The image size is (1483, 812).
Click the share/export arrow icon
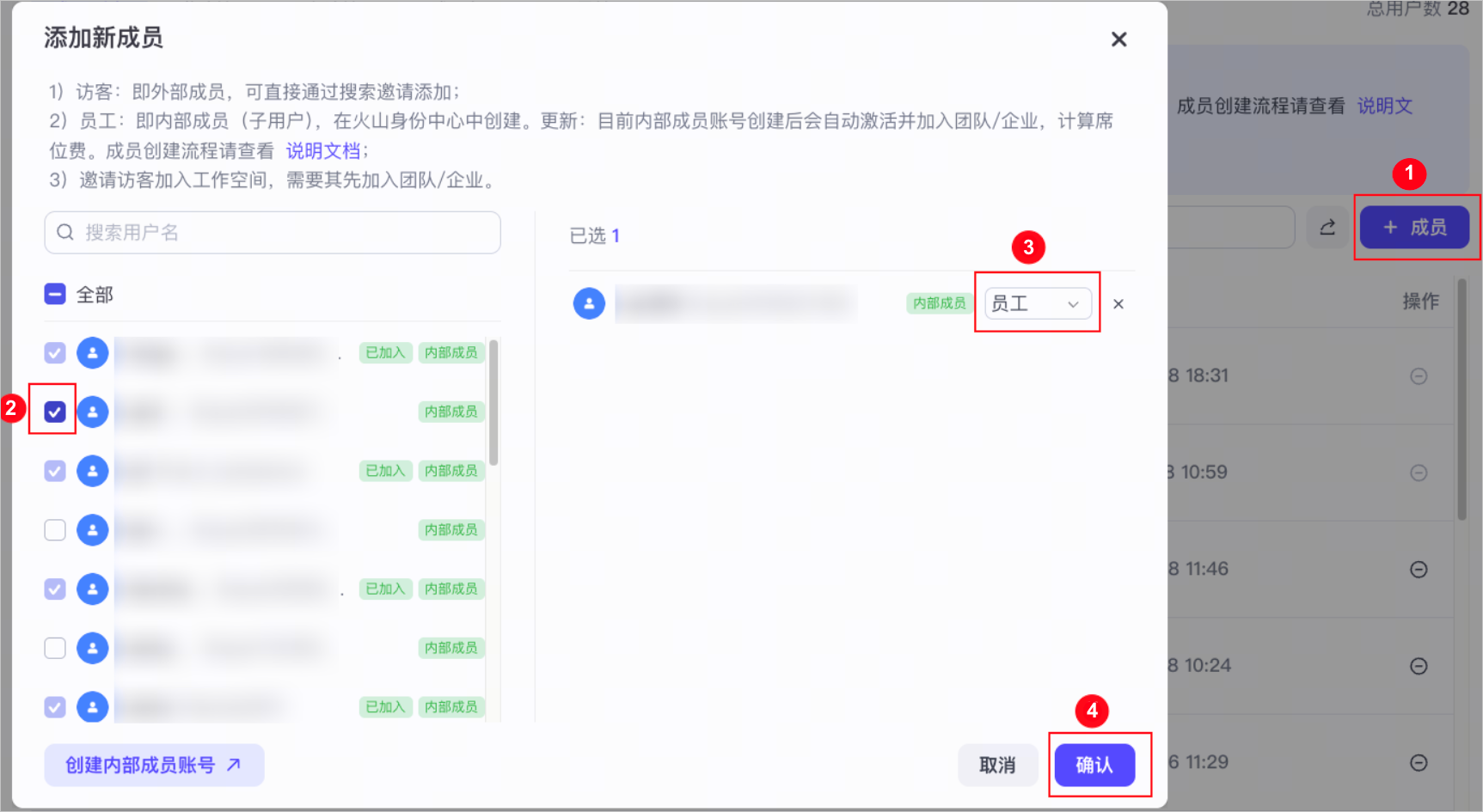(x=1327, y=228)
